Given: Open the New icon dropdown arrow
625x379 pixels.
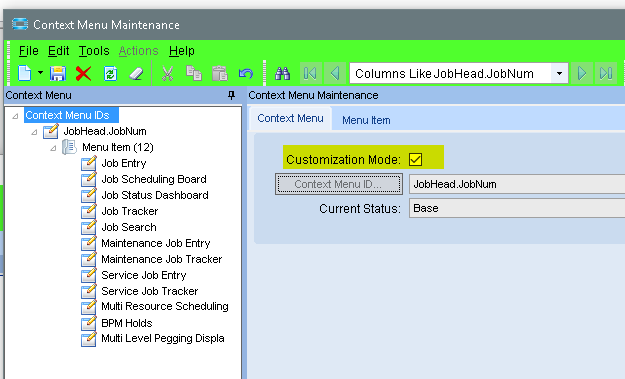Looking at the screenshot, I should pos(40,73).
